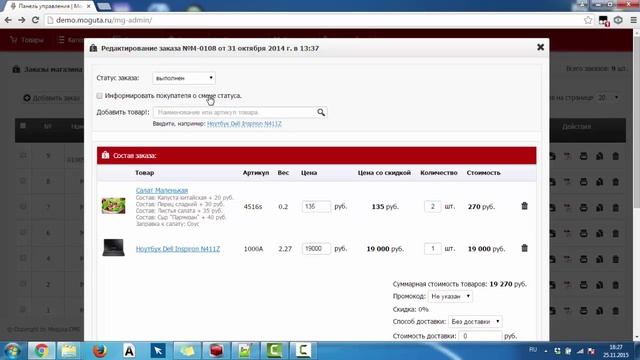Open the Chrome hamburger menu

(x=633, y=20)
